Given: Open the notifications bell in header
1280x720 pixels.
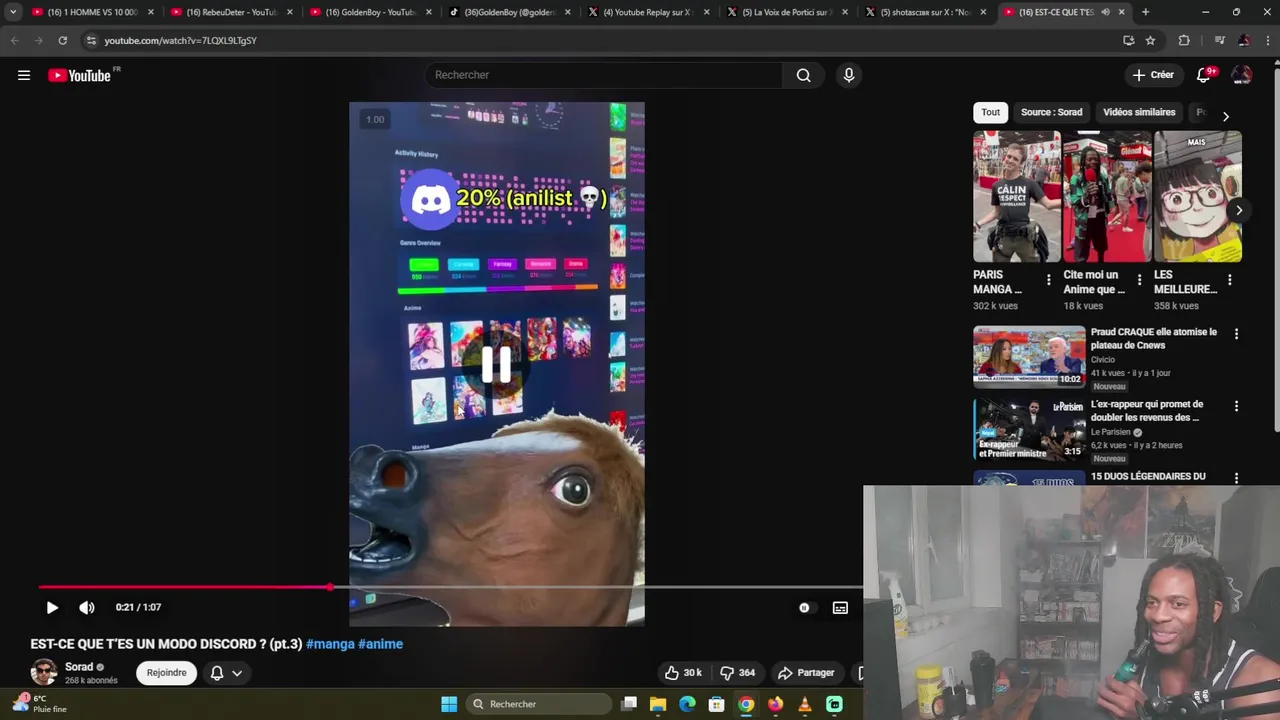Looking at the screenshot, I should click(x=1204, y=75).
